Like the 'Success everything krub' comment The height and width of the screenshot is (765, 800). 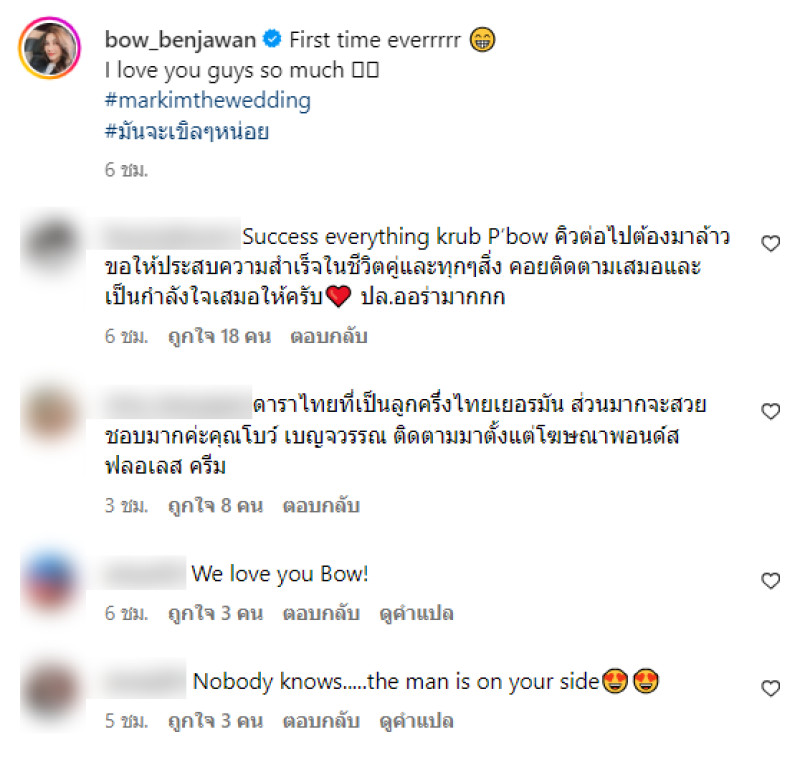[770, 244]
